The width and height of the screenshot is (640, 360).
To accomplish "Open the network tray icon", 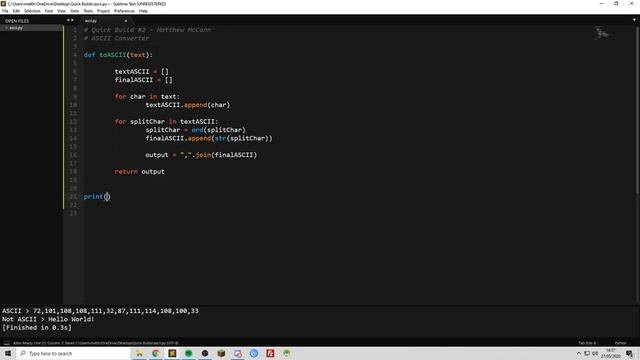I will click(x=587, y=353).
